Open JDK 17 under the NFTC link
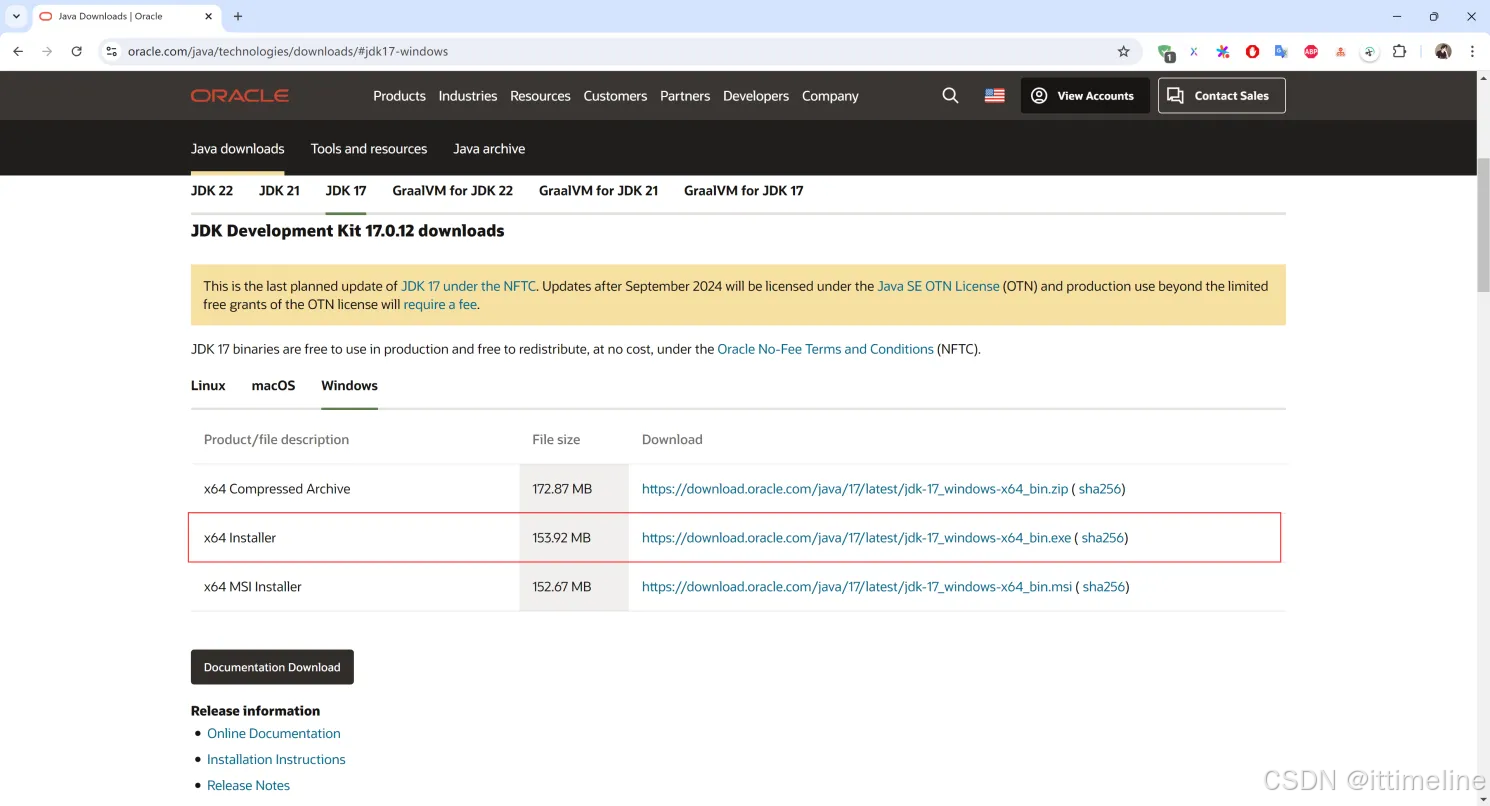 468,286
